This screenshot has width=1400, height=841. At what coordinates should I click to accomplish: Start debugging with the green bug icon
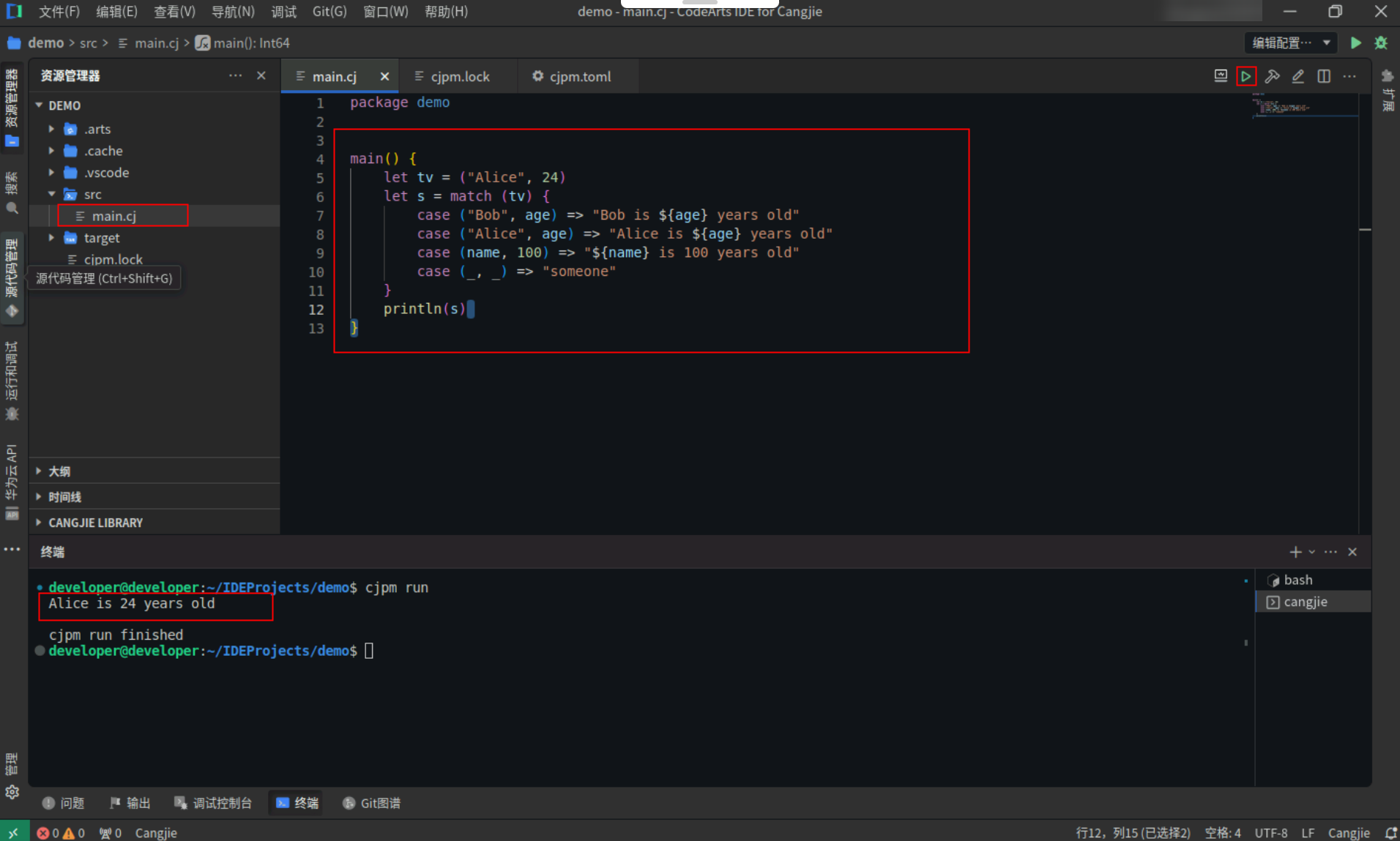point(1381,43)
